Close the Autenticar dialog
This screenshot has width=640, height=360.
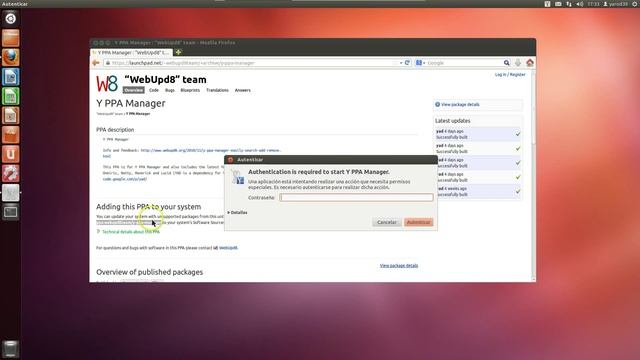(231, 160)
